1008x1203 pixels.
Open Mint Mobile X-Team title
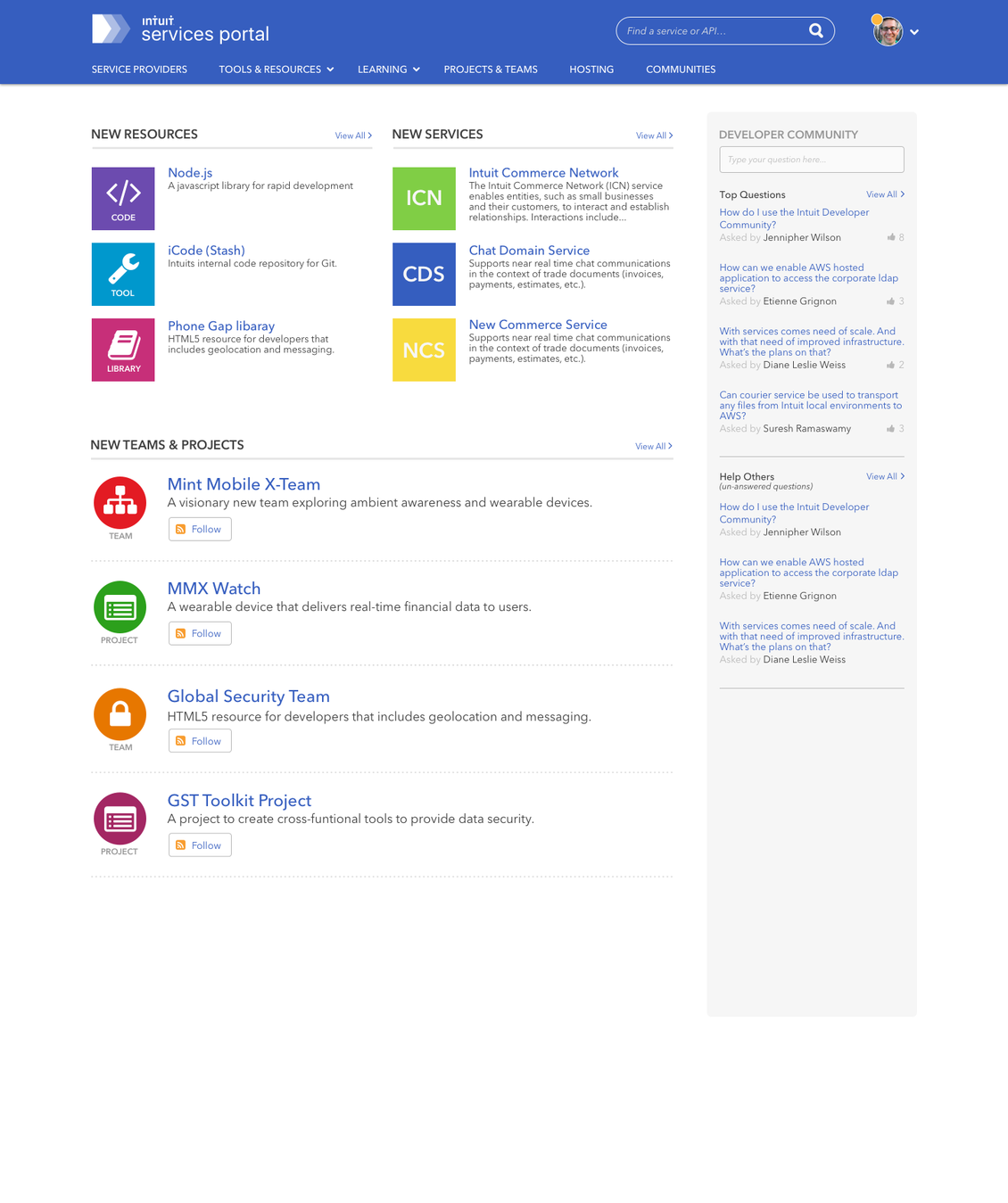tap(244, 484)
